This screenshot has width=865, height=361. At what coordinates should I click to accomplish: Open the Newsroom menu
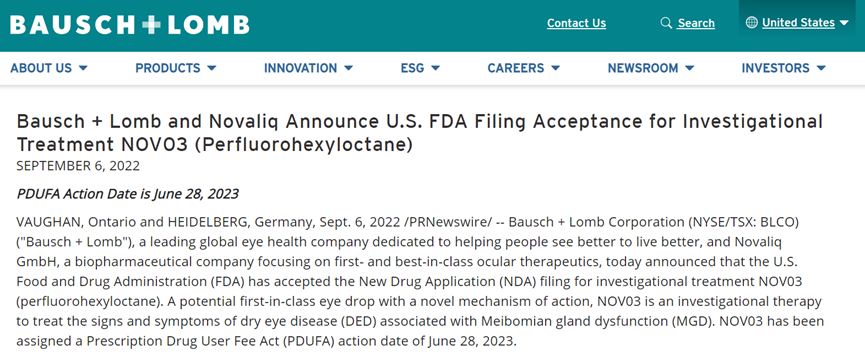tap(643, 68)
